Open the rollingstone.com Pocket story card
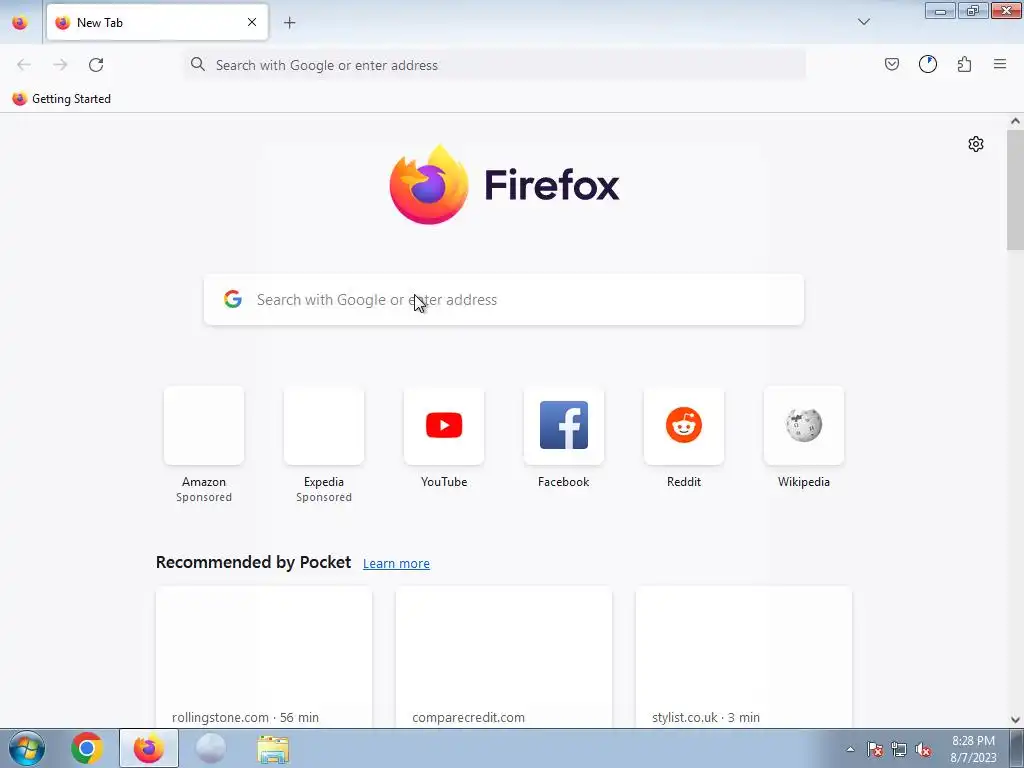The image size is (1024, 768). pos(264,657)
